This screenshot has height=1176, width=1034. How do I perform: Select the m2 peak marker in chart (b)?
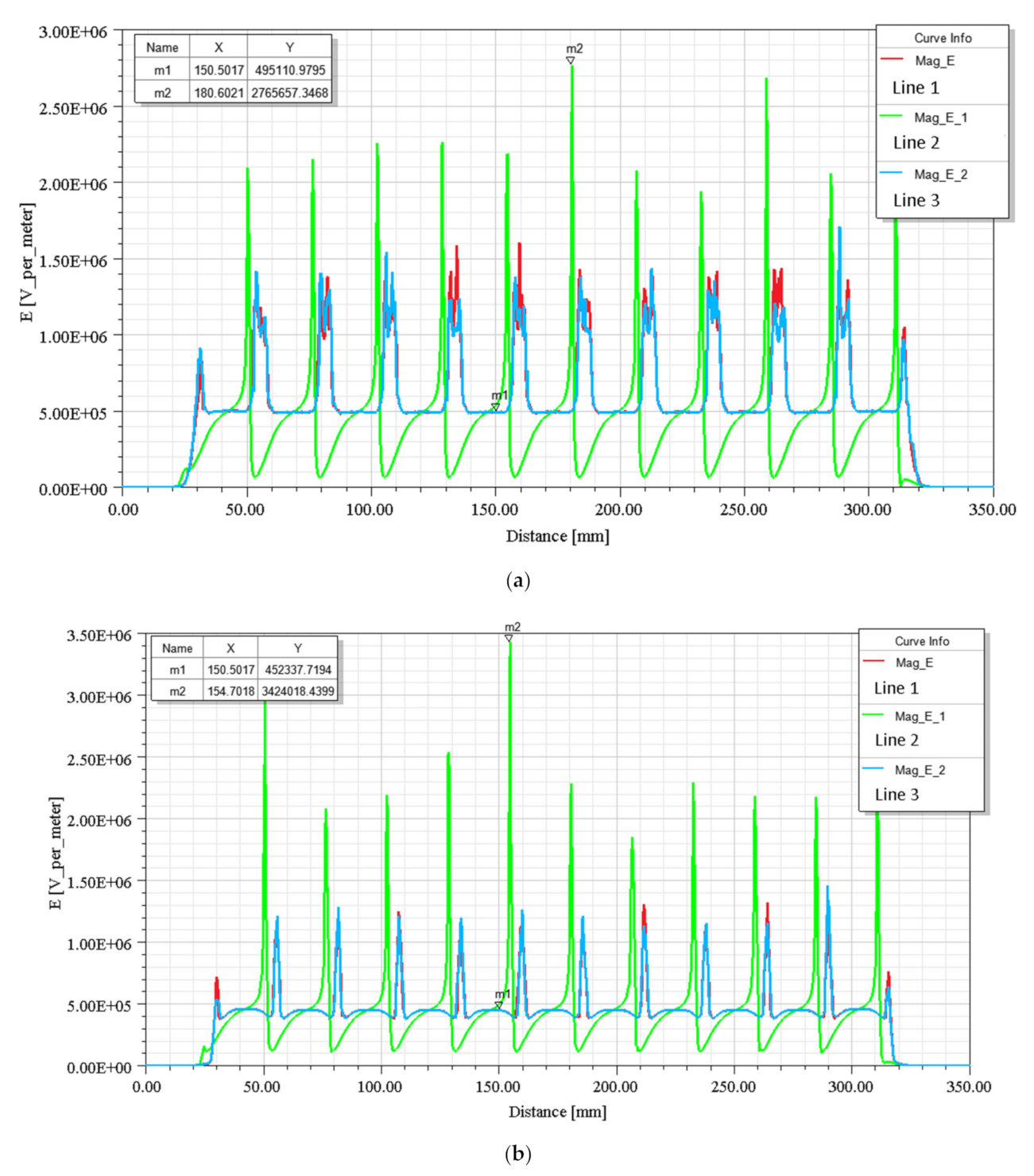pos(509,638)
